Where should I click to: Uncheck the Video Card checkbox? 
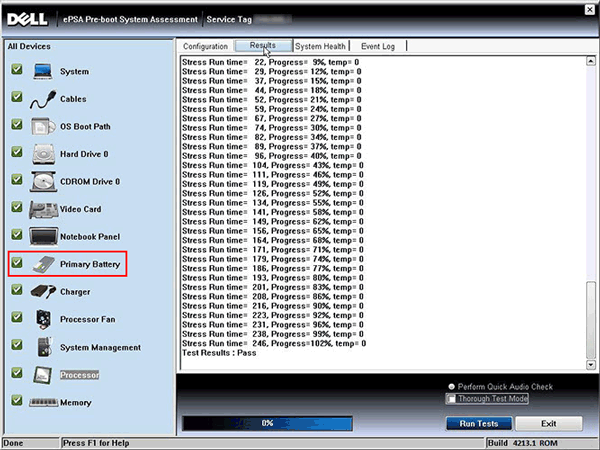16,207
